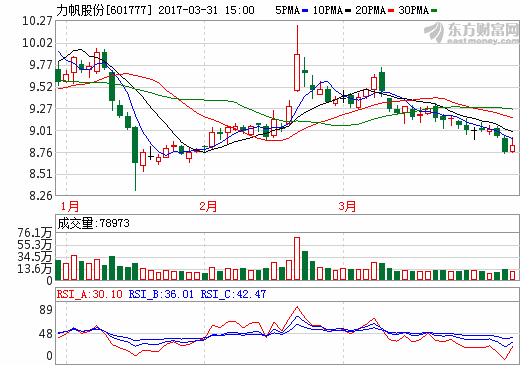Screen dimensions: 520x365
Task: Click the 10.02 price axis label
Action: point(37,43)
